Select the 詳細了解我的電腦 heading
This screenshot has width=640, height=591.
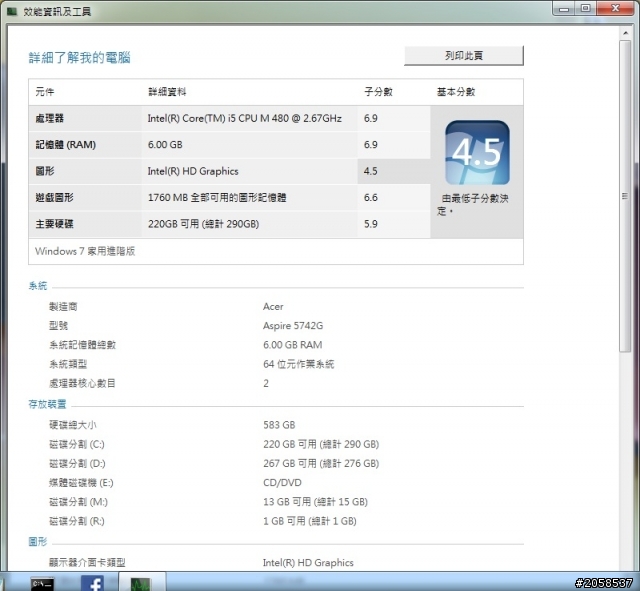coord(80,58)
